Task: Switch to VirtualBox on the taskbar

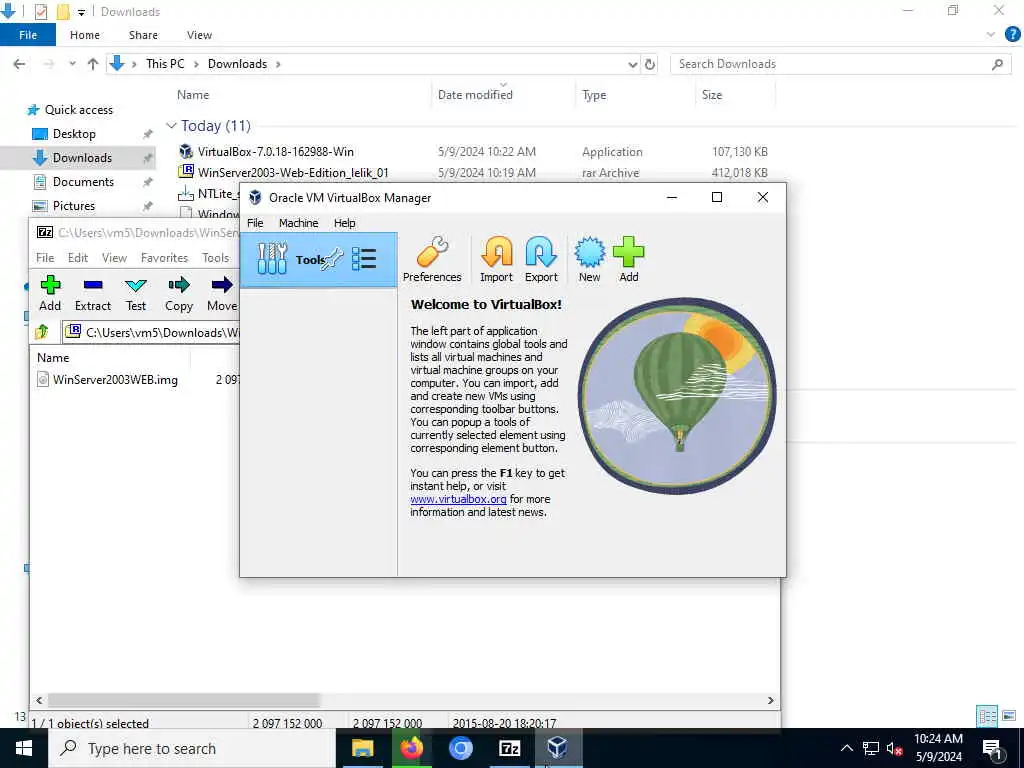Action: pyautogui.click(x=558, y=748)
